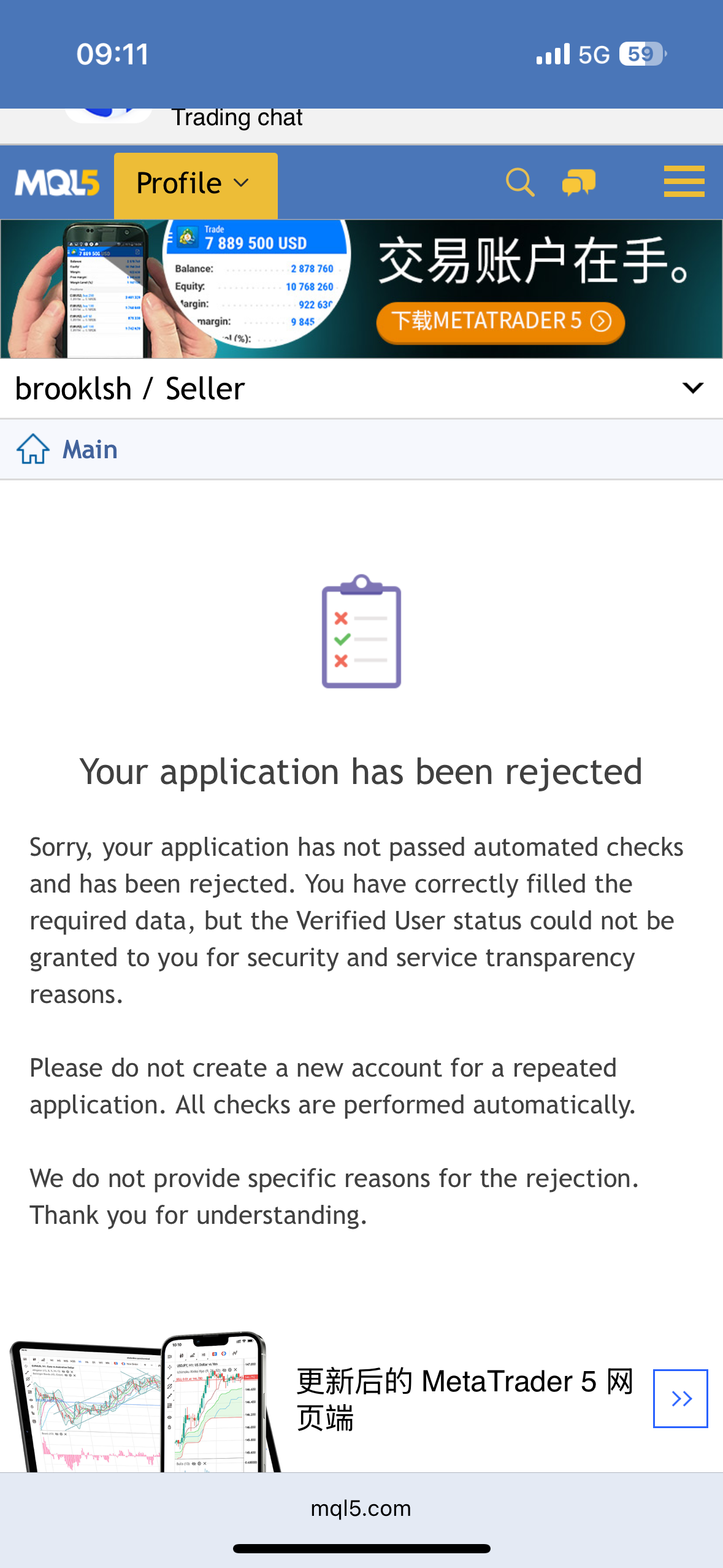
Task: Tap the iOS home indicator bar
Action: 361,1549
